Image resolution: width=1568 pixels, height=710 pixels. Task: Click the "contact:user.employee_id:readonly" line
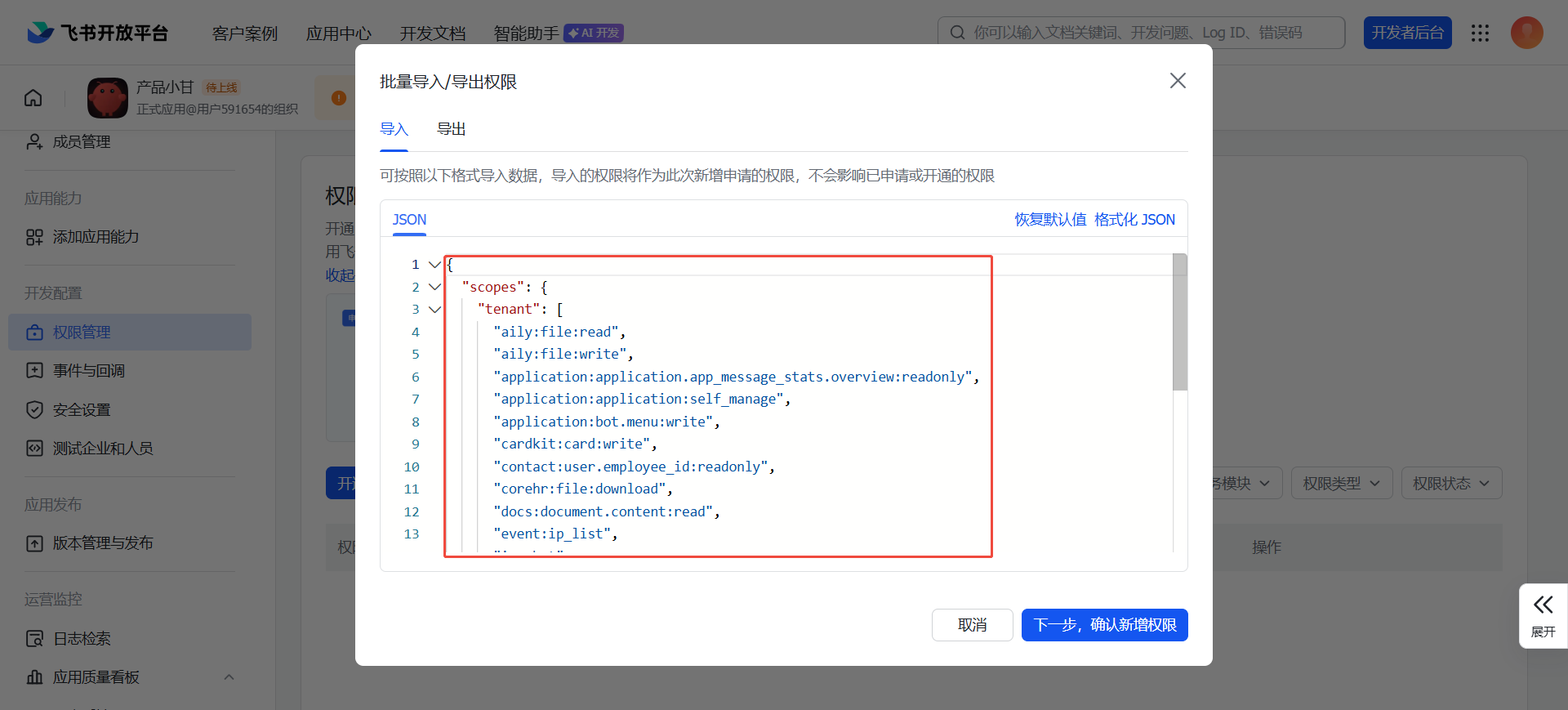coord(634,467)
